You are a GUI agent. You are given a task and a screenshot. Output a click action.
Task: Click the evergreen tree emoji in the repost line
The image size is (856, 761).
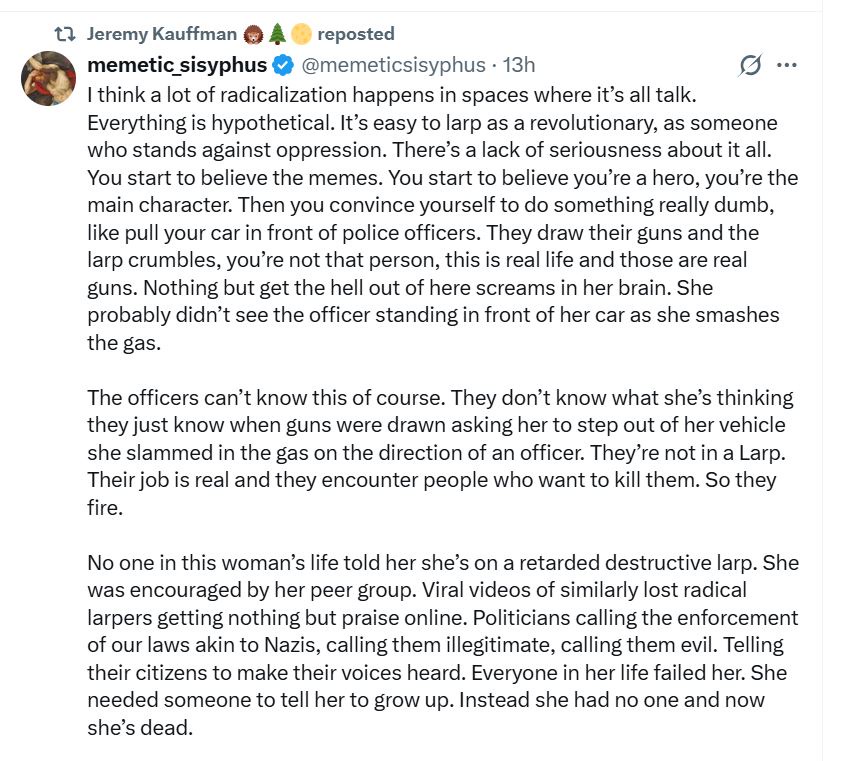[x=279, y=34]
